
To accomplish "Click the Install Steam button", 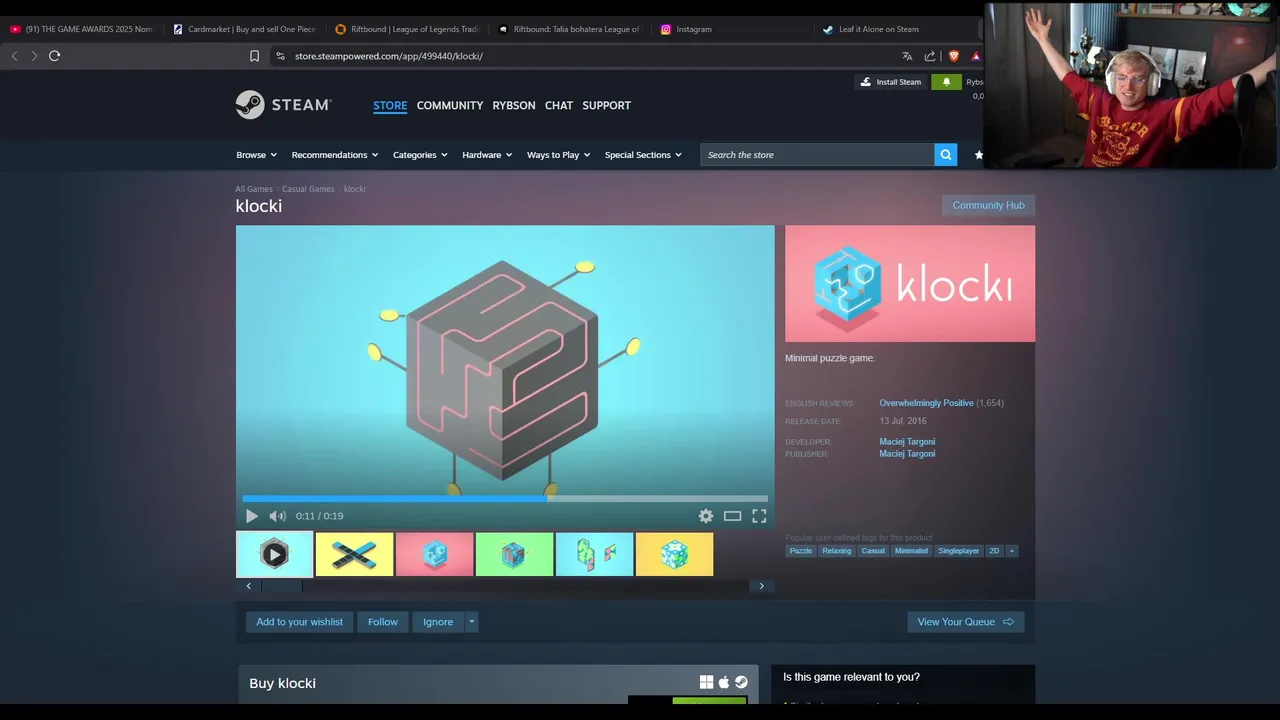I will coord(890,82).
